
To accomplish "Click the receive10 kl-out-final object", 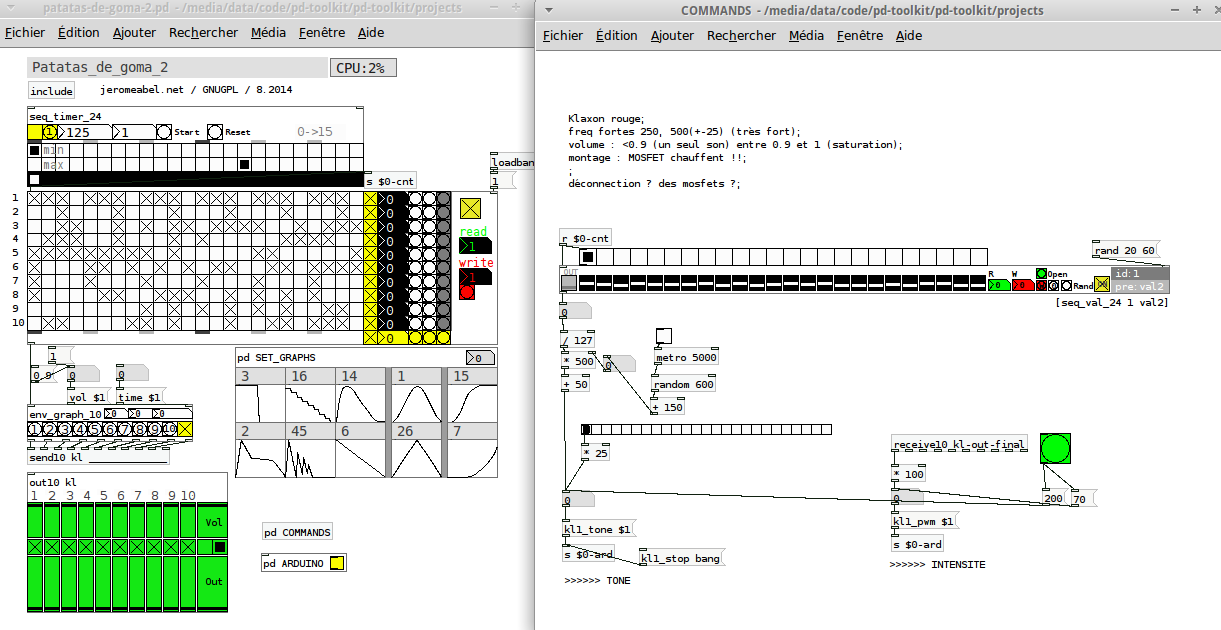I will [960, 444].
